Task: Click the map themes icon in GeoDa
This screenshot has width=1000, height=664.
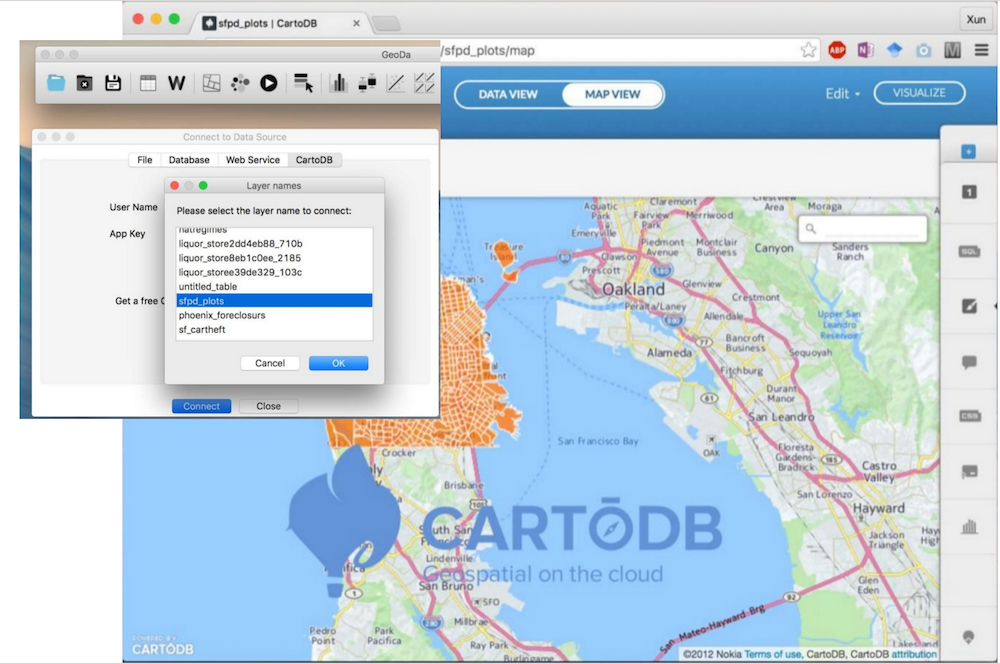Action: [x=211, y=83]
